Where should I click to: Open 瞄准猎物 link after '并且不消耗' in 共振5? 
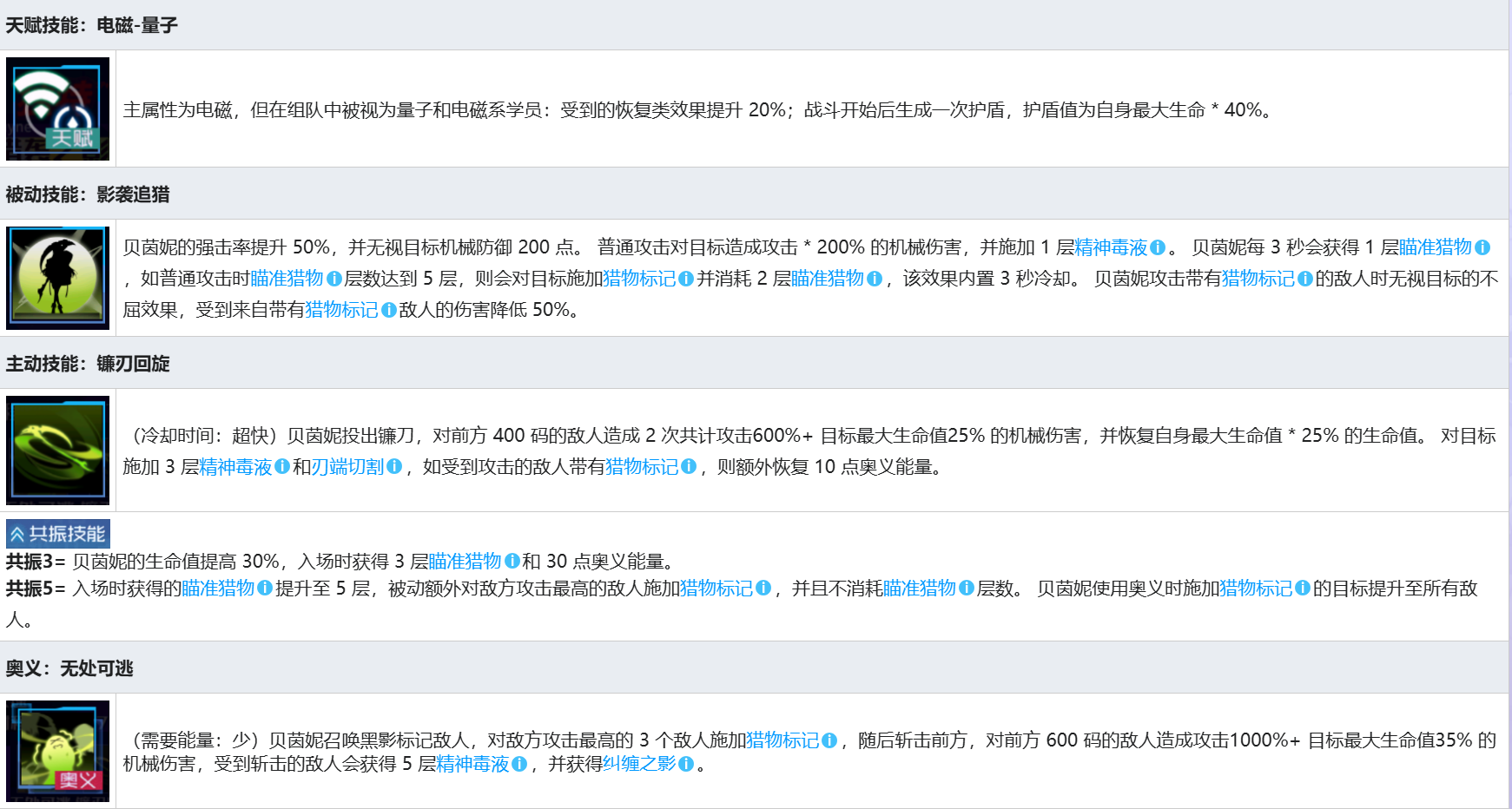[x=920, y=589]
